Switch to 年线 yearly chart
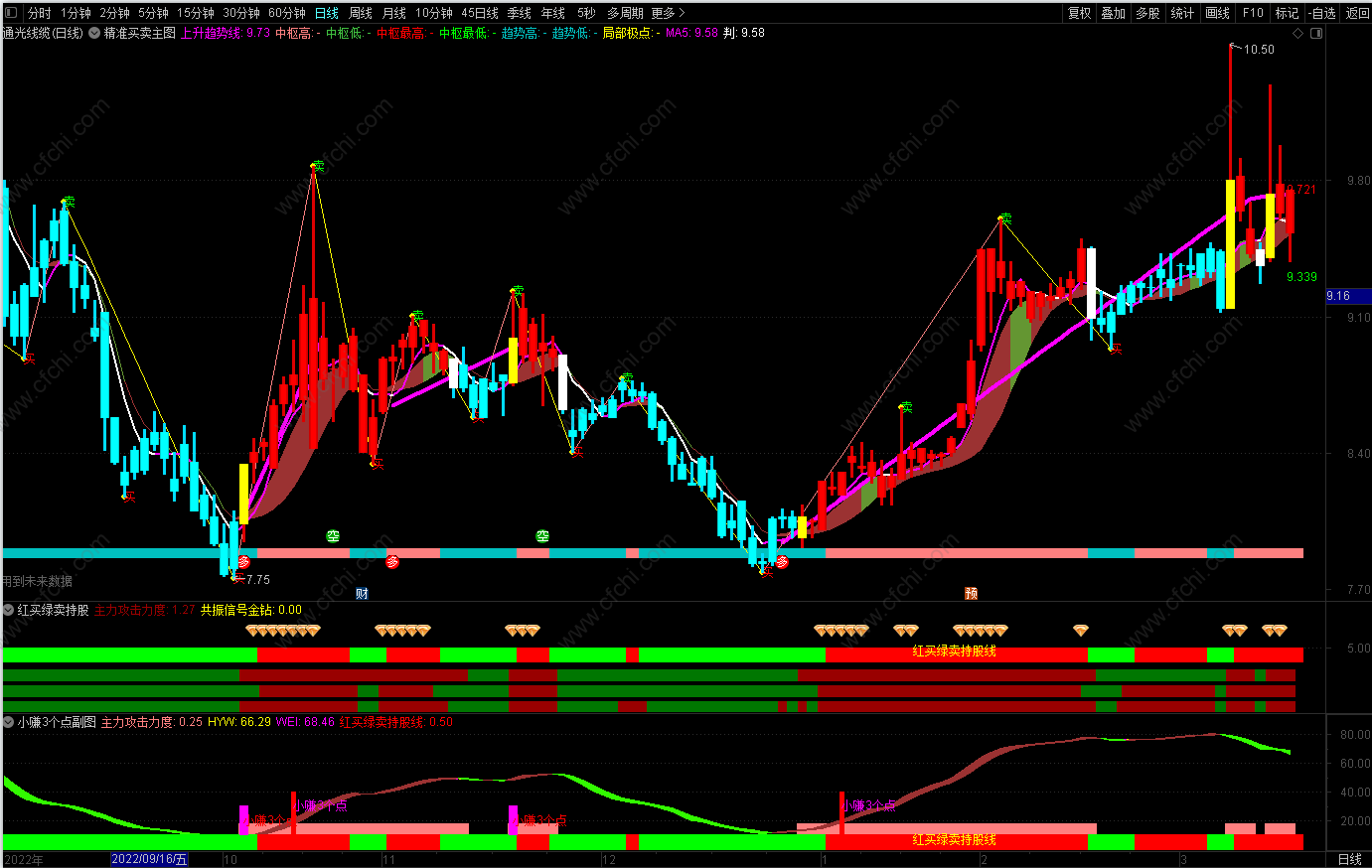The height and width of the screenshot is (868, 1372). [553, 13]
